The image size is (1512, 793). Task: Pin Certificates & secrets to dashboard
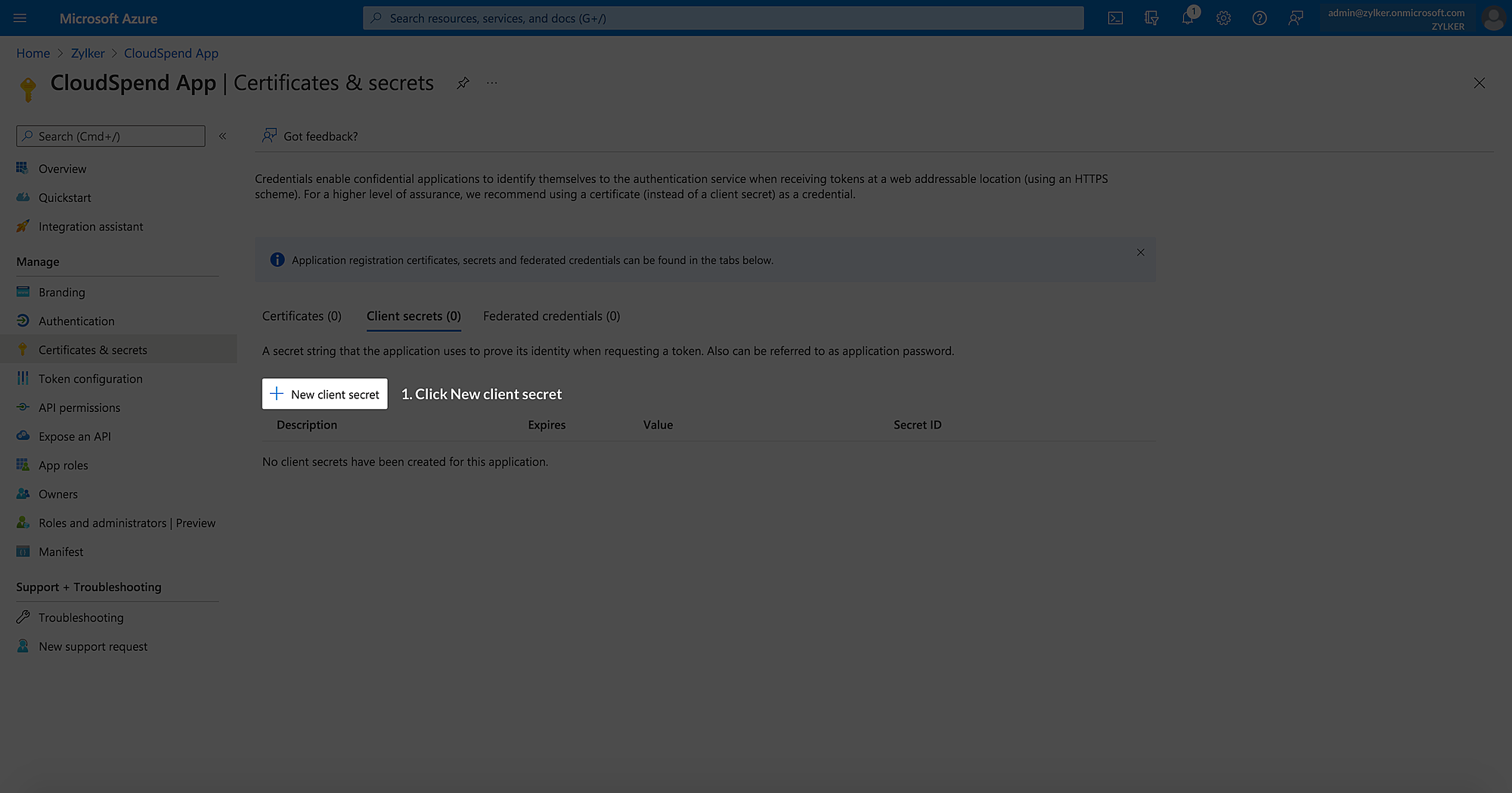463,83
